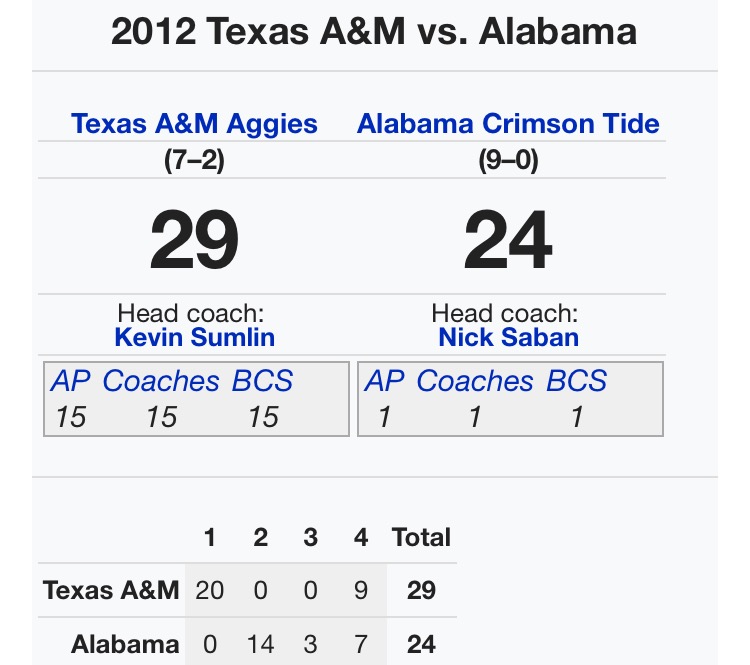750x665 pixels.
Task: Click the Alabama row header in the score table
Action: tap(125, 643)
